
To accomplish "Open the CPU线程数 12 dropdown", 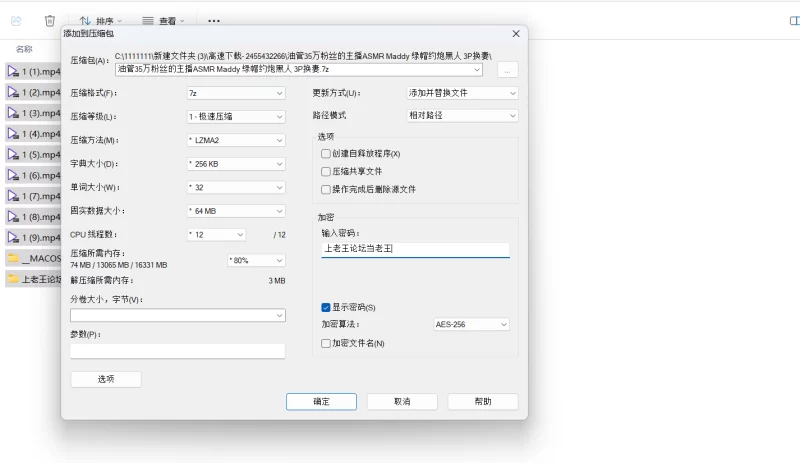I will tap(216, 235).
